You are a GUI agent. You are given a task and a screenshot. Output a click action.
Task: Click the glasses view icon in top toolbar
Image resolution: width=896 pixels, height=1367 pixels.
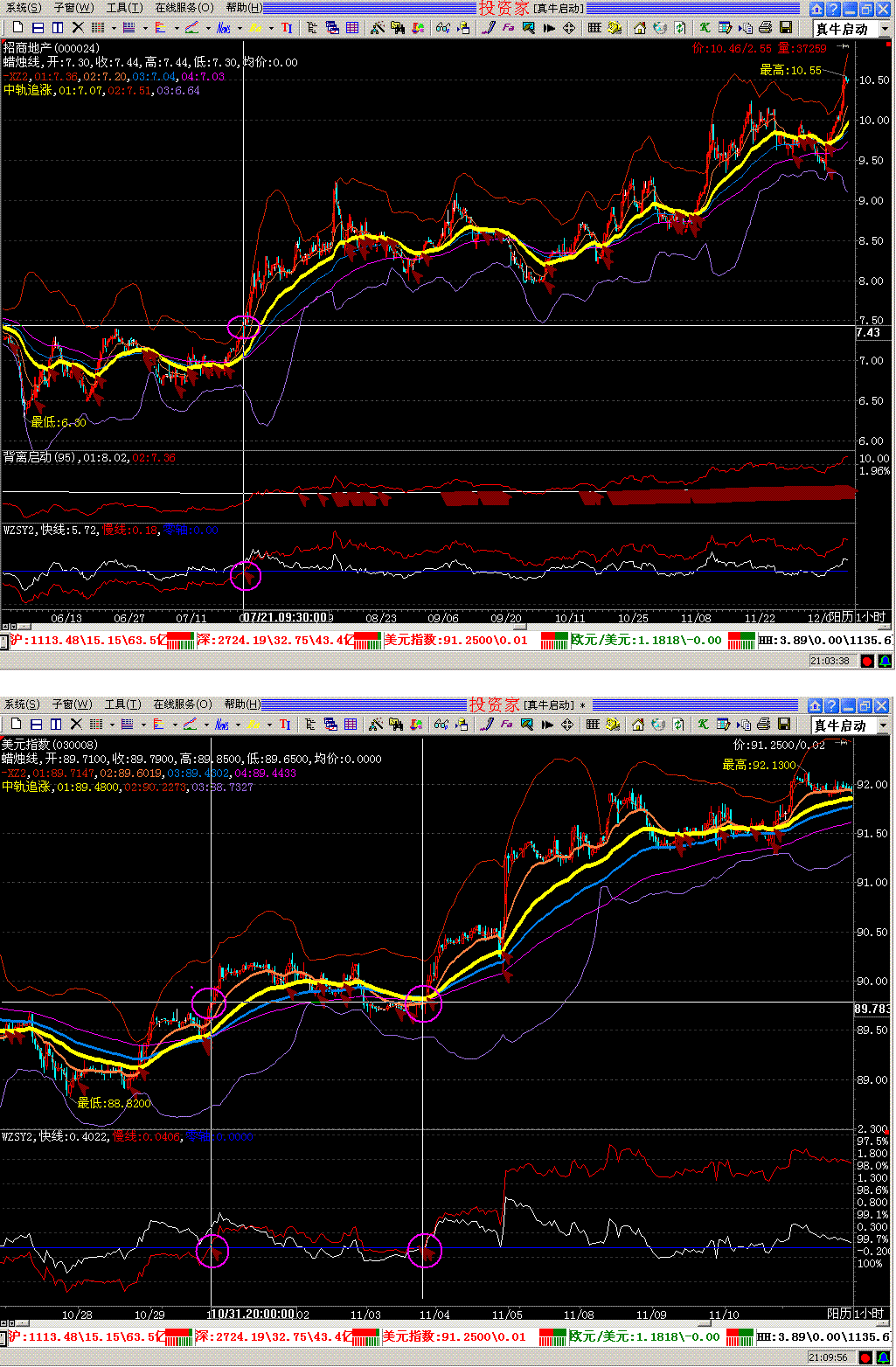[x=443, y=28]
